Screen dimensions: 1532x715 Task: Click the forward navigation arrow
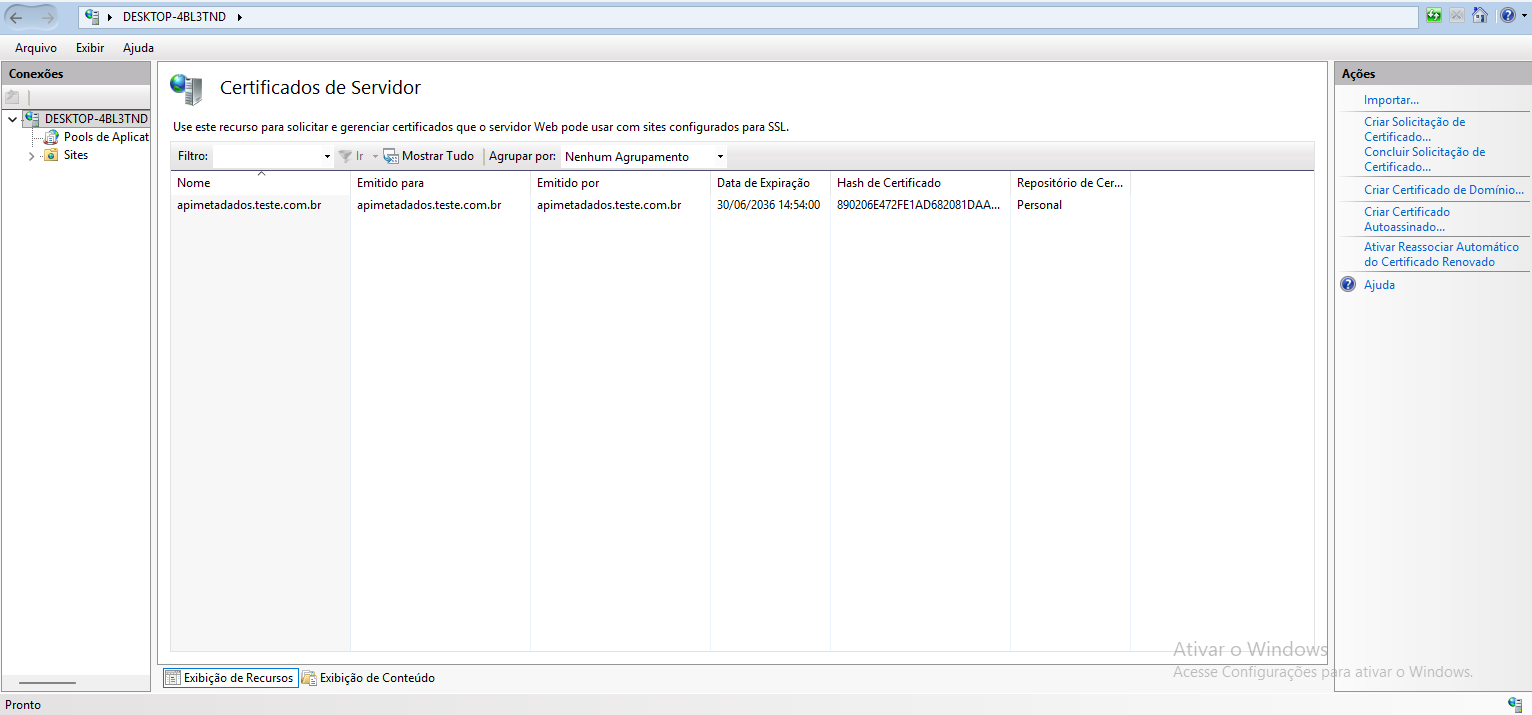tap(48, 17)
